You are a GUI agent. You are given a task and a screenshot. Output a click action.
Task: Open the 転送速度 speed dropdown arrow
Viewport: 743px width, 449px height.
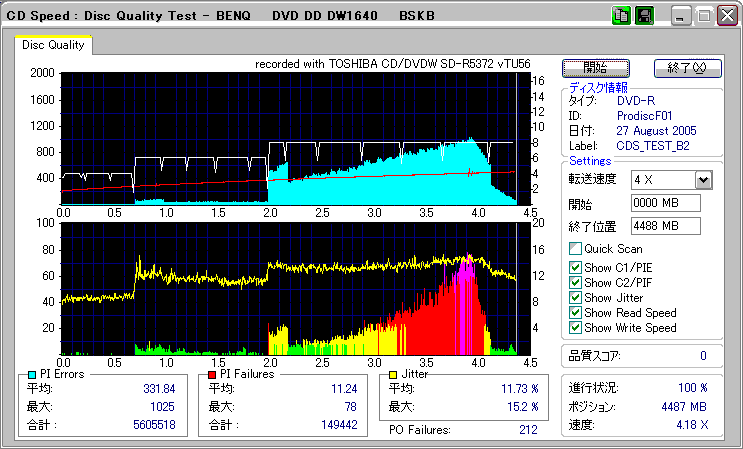703,180
